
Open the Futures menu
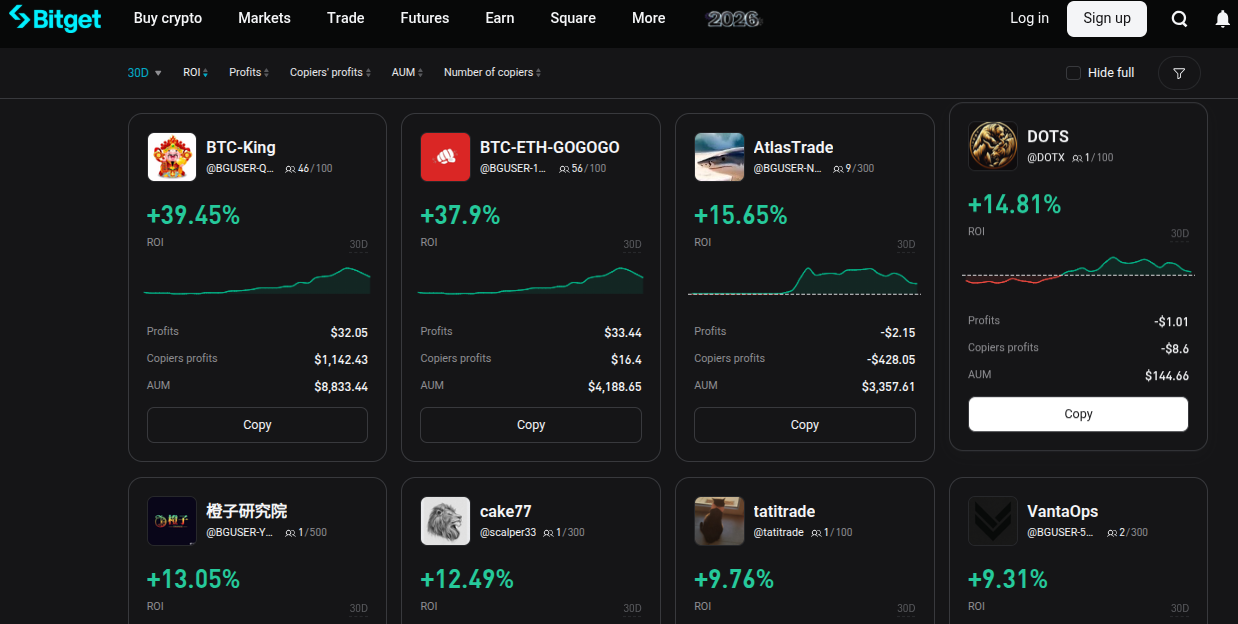tap(424, 18)
